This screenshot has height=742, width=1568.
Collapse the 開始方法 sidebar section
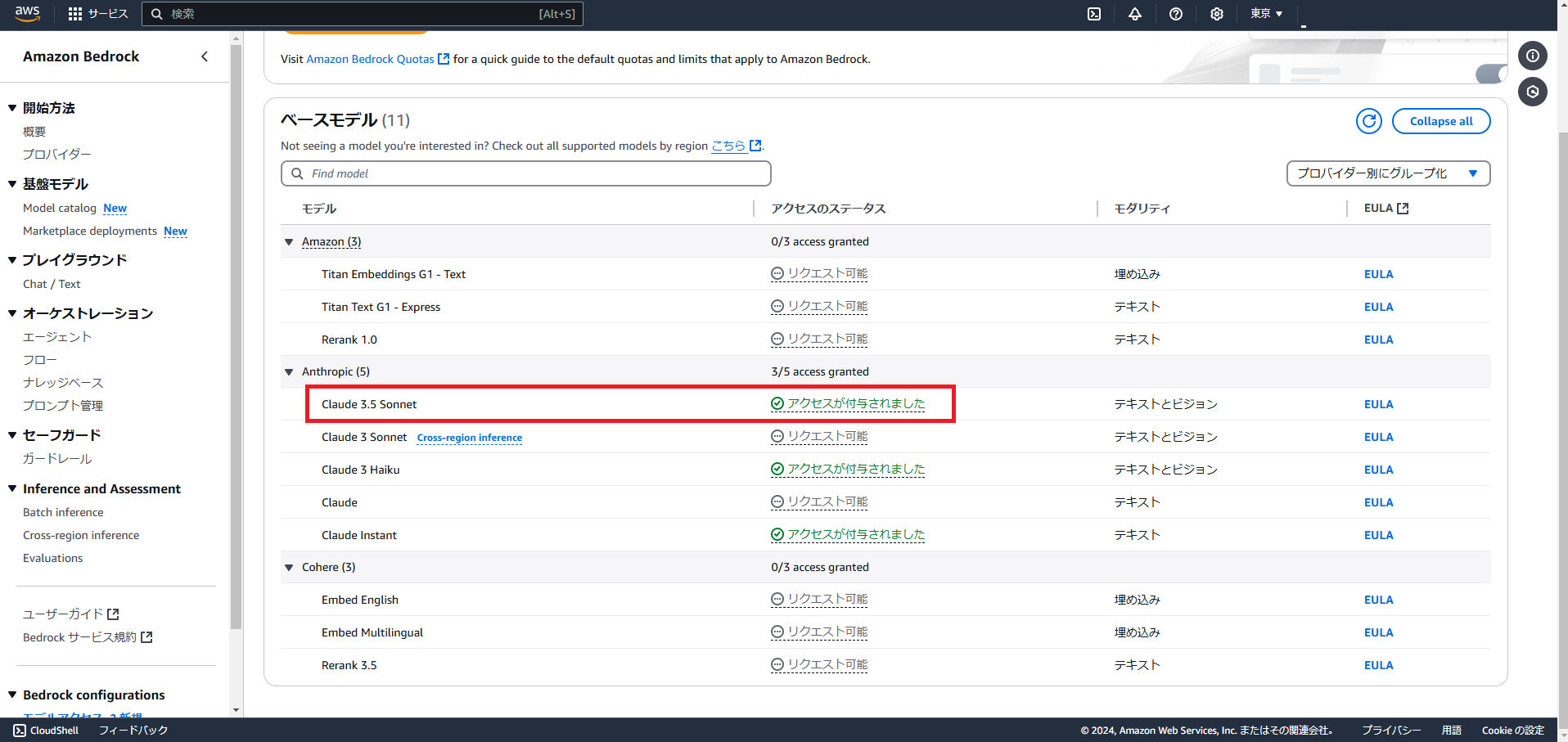[12, 108]
